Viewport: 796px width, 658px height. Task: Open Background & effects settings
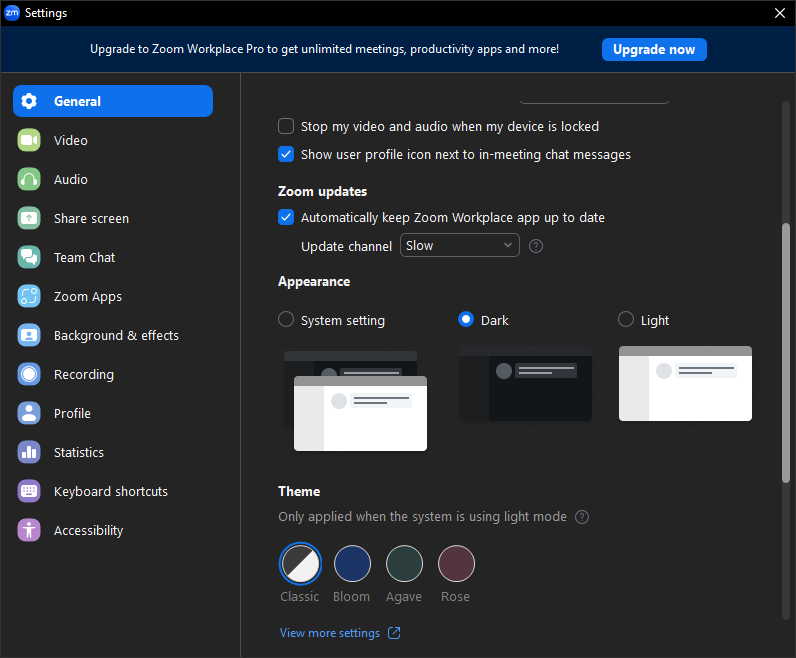pos(113,335)
